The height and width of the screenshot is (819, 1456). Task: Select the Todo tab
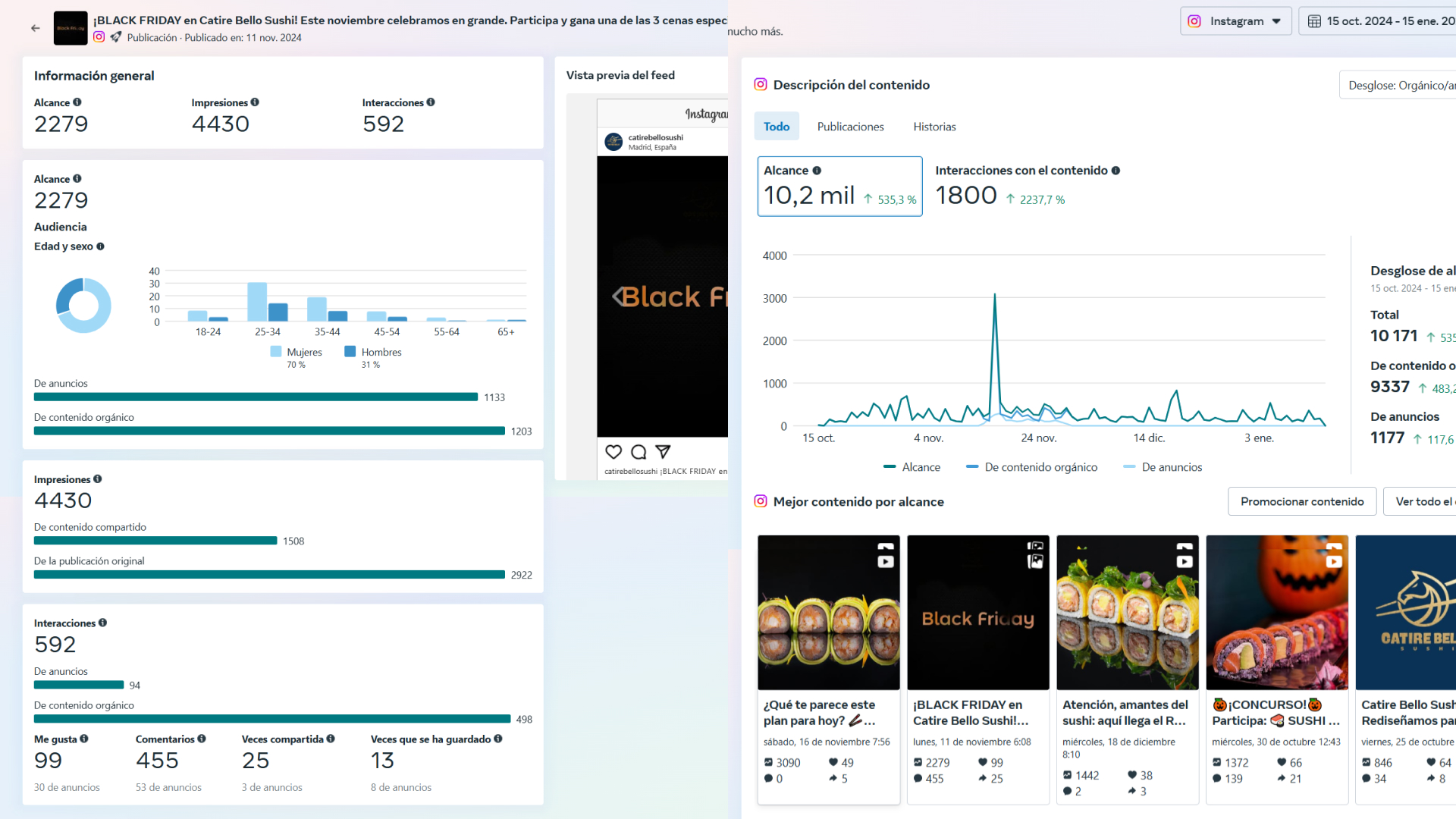click(777, 127)
